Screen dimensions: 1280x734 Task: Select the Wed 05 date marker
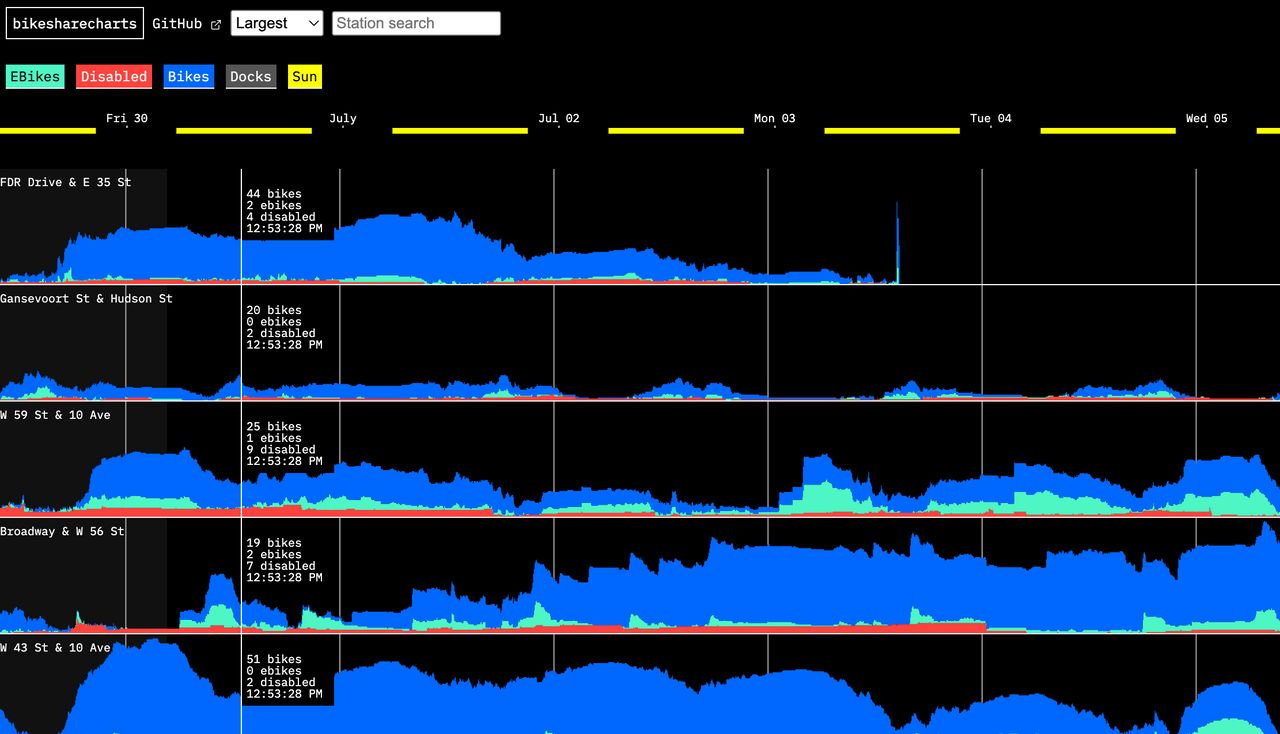[1206, 118]
